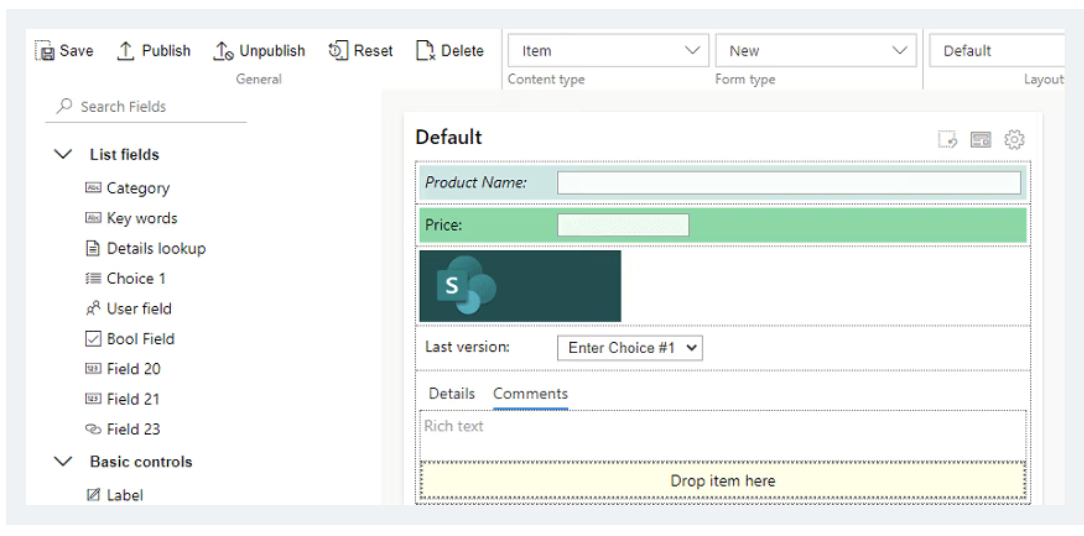Image resolution: width=1084 pixels, height=536 pixels.
Task: Click the Category field name
Action: (x=138, y=188)
